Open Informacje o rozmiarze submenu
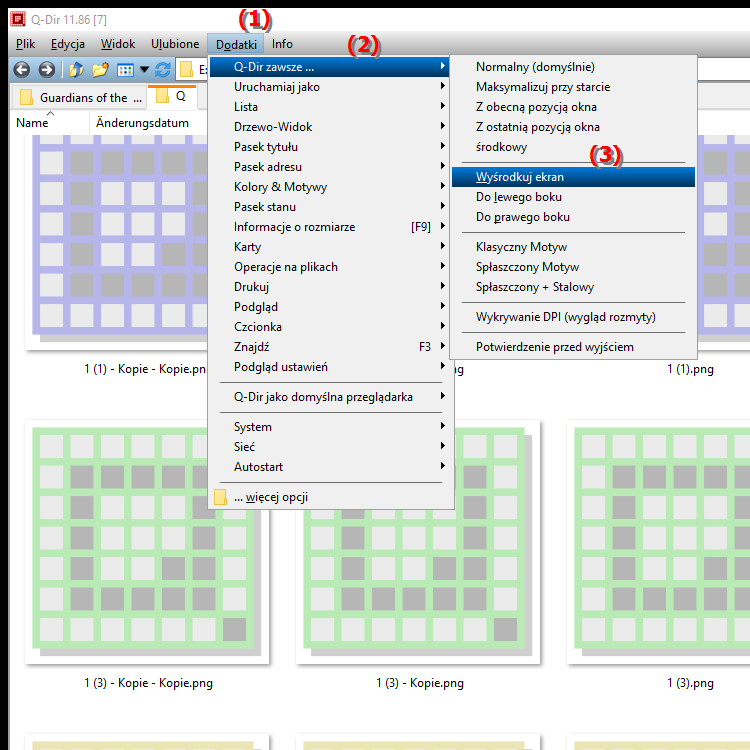The image size is (750, 750). coord(329,227)
